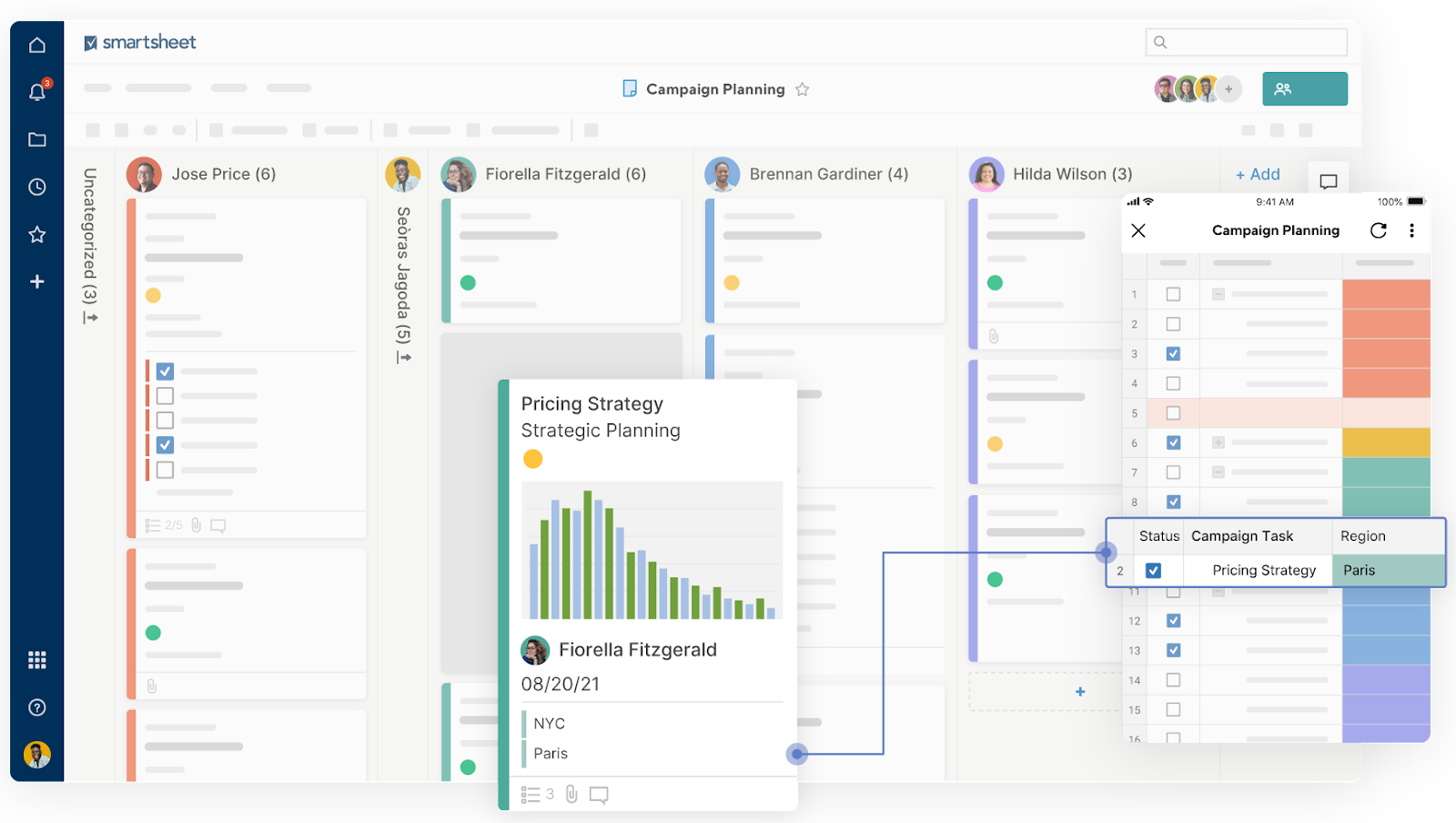1456x823 pixels.
Task: Open Recents using the clock icon
Action: [36, 187]
